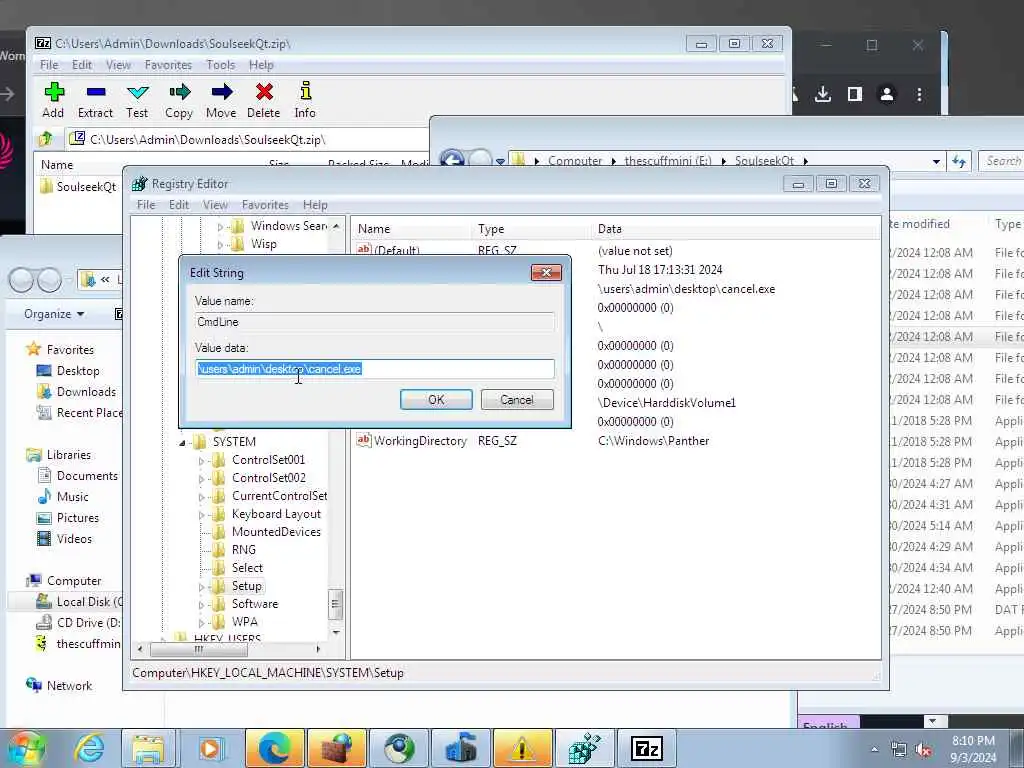Expand the WPA registry key
Image resolution: width=1024 pixels, height=768 pixels.
point(201,622)
